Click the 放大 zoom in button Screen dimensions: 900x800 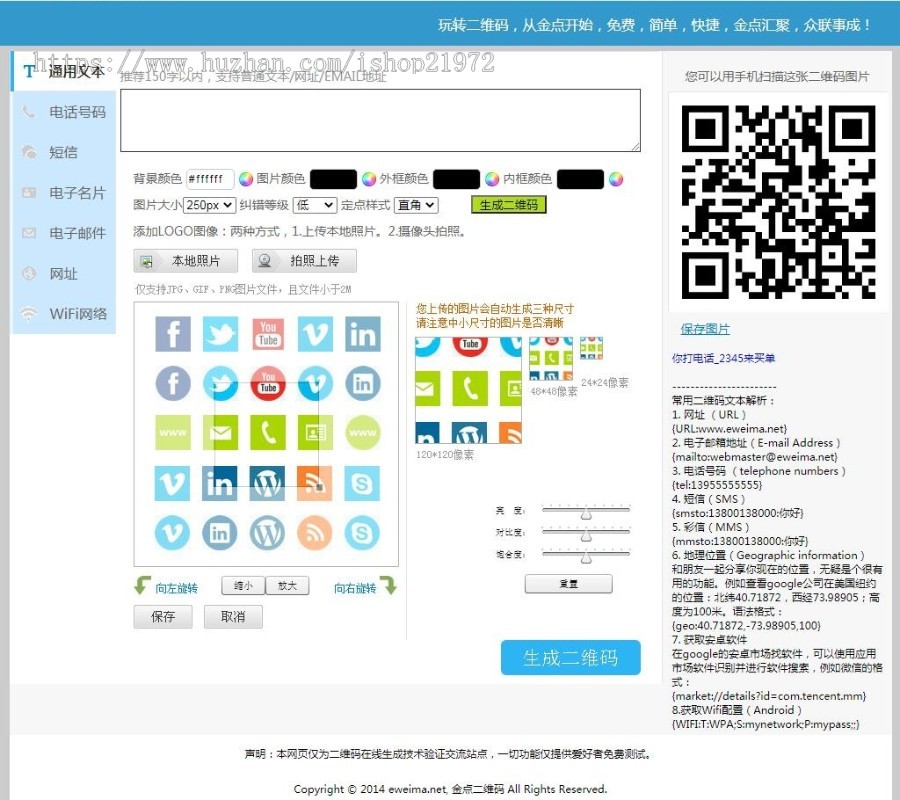tap(288, 586)
